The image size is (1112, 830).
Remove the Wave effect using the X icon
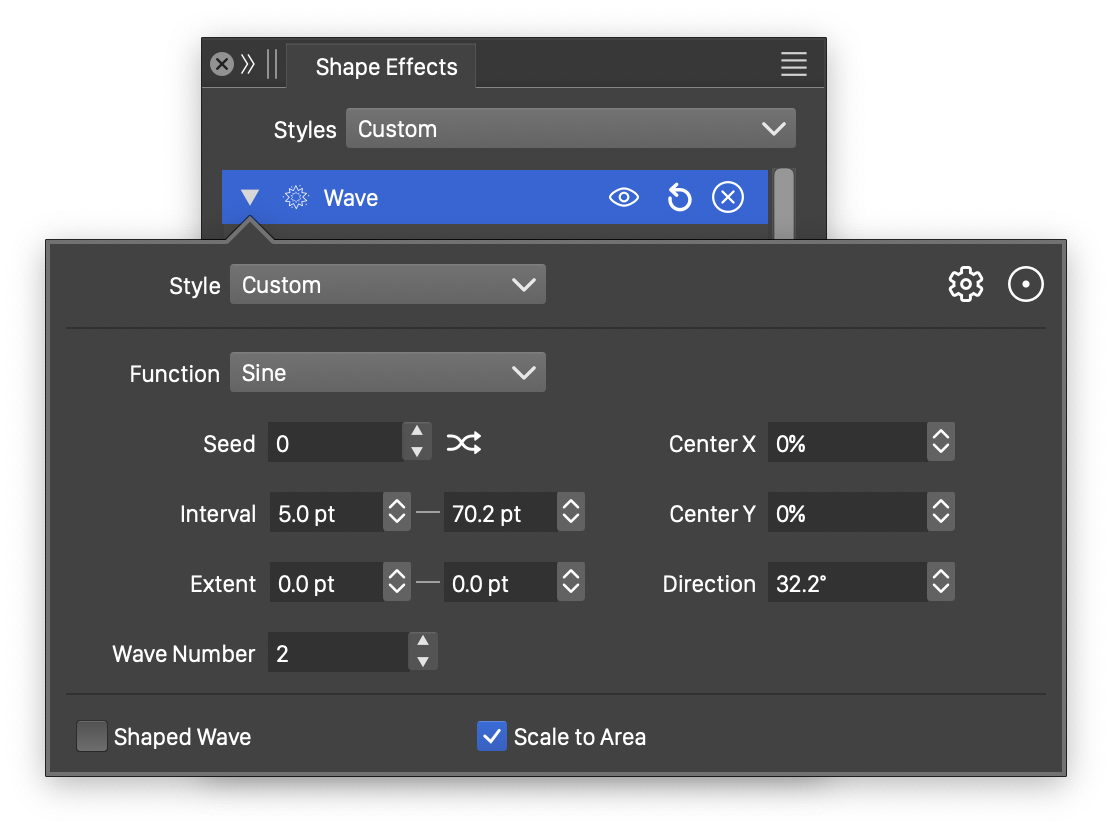(x=727, y=198)
